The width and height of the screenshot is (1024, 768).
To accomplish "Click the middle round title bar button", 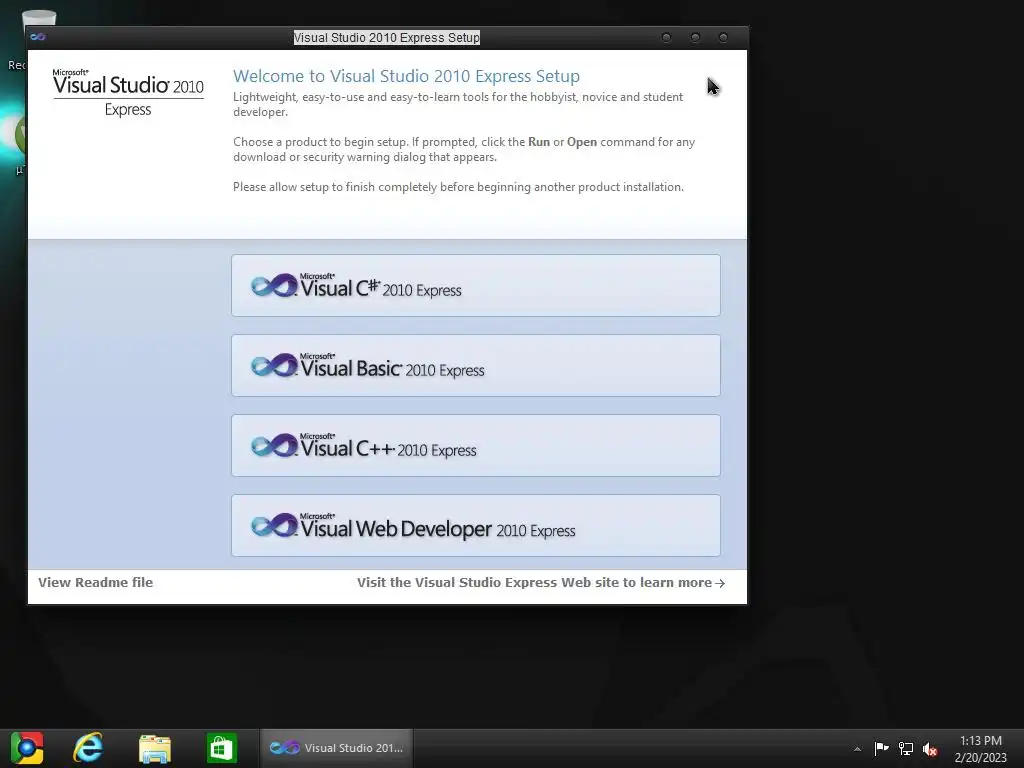I will 695,37.
